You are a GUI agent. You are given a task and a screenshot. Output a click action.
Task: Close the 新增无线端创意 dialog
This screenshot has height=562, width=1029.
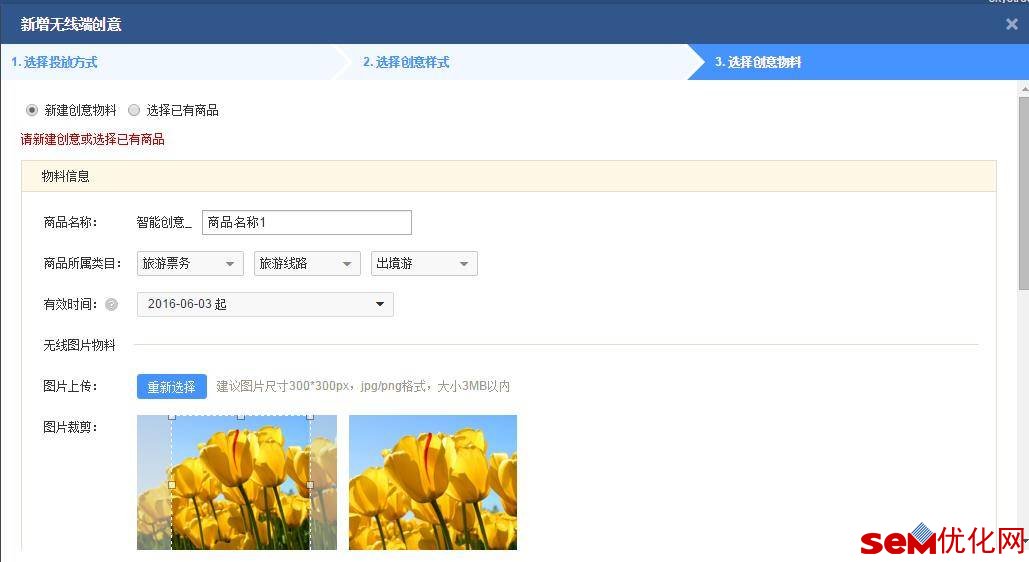[1011, 24]
